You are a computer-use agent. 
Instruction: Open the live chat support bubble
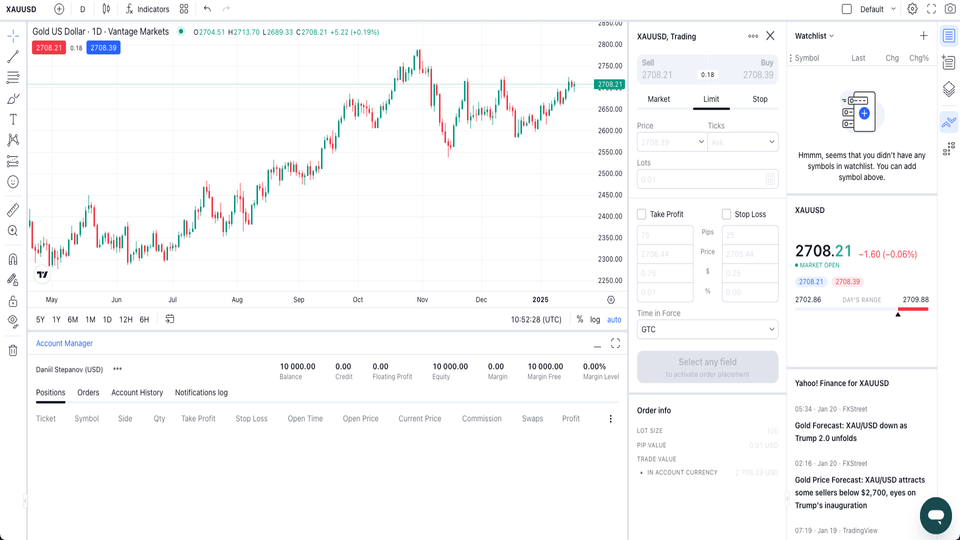coord(936,516)
